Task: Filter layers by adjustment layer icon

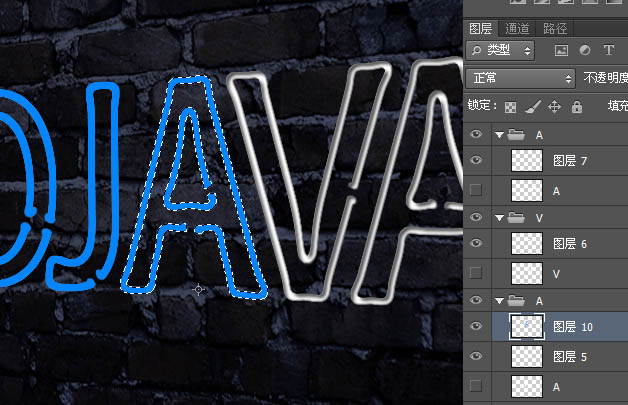Action: pyautogui.click(x=585, y=50)
